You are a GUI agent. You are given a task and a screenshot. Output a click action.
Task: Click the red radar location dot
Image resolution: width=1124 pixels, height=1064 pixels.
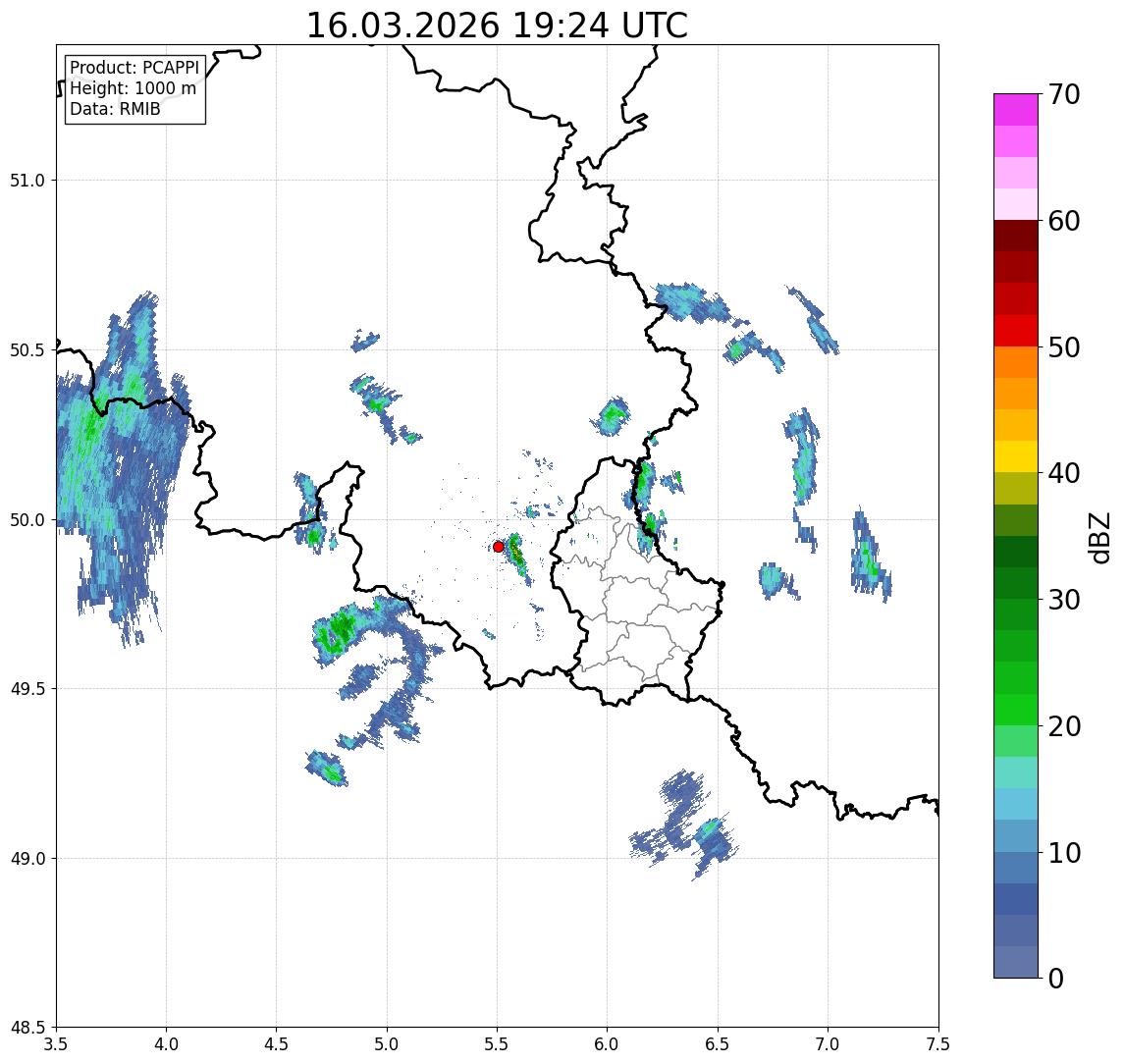[x=499, y=547]
